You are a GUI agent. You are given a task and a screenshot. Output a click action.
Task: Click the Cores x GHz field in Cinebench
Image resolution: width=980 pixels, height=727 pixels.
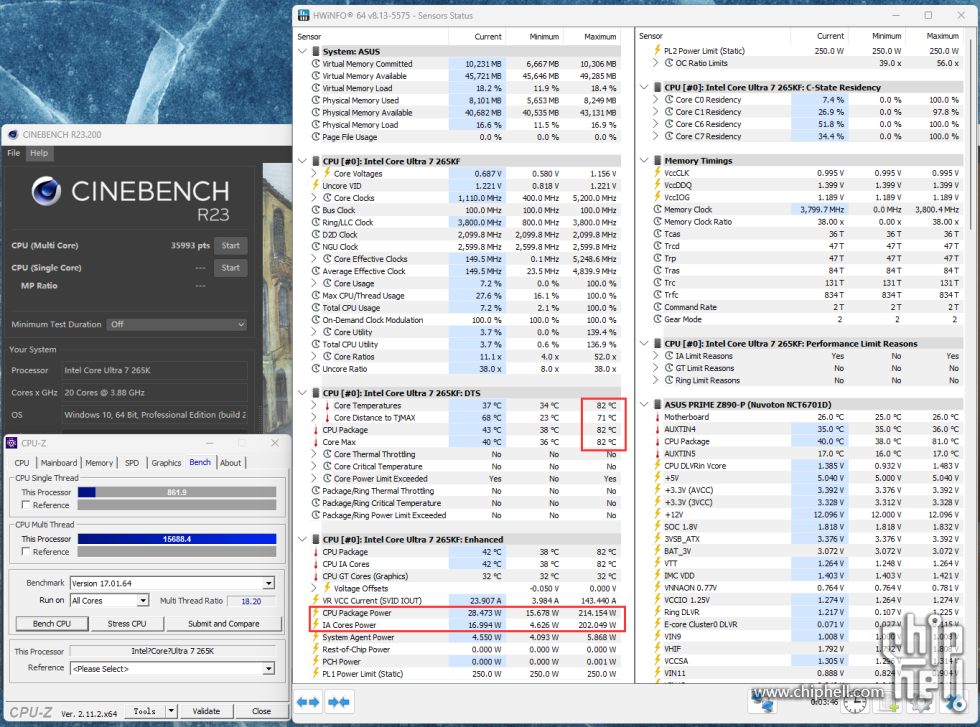(155, 393)
